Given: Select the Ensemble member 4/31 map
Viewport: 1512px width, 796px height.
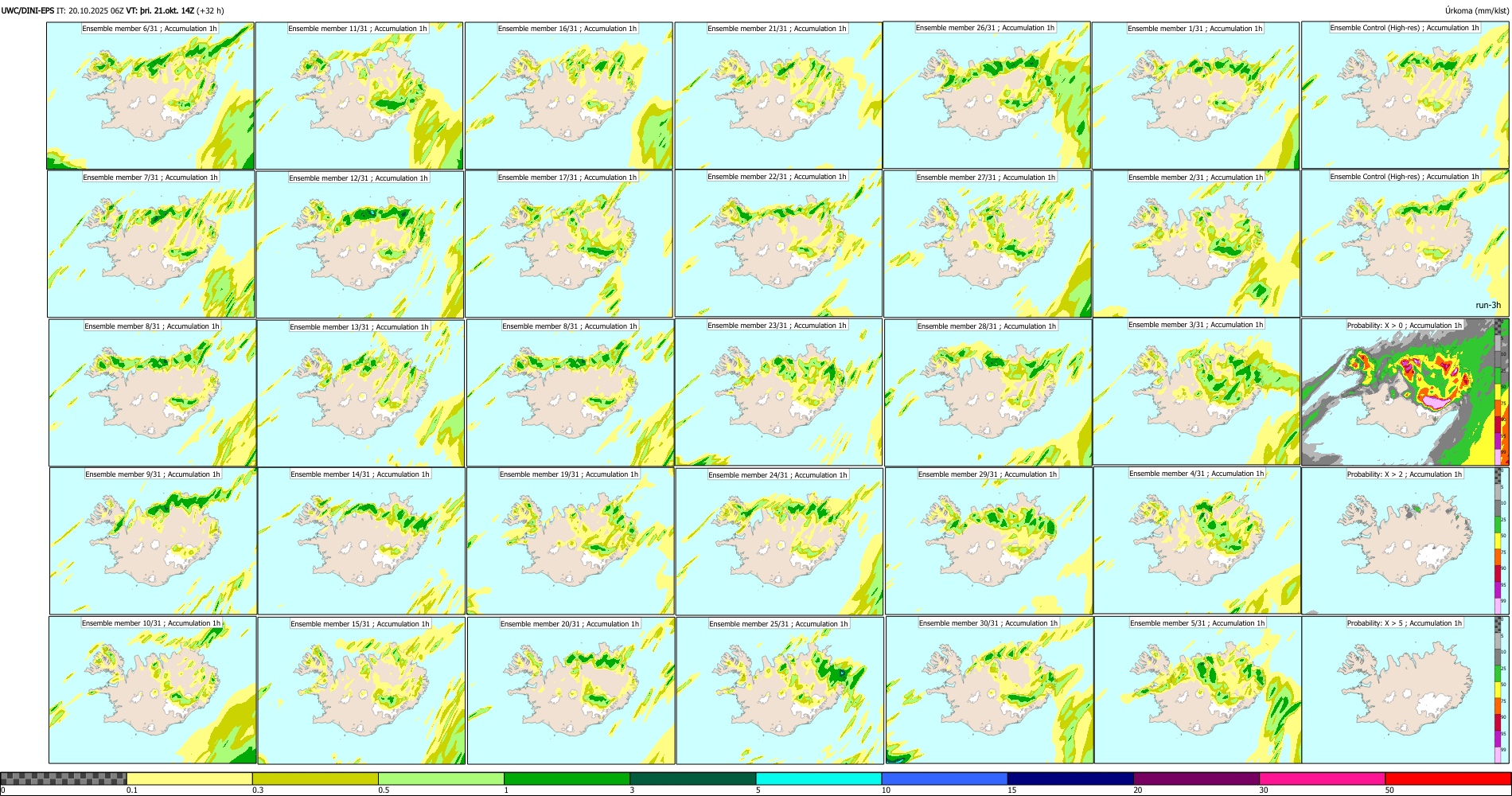Looking at the screenshot, I should (1198, 540).
